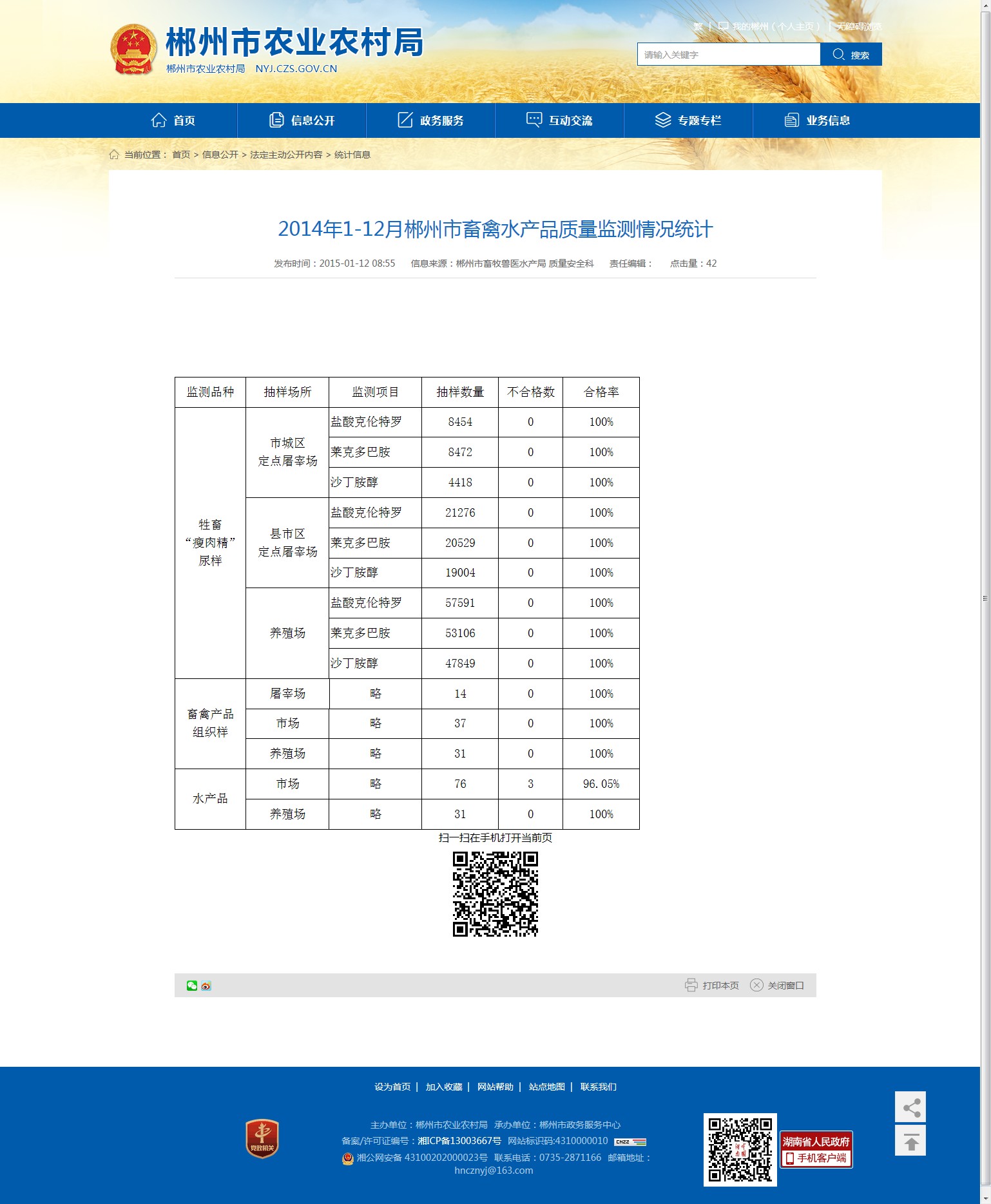Open the 信息公开 navigation menu item
This screenshot has width=991, height=1204.
point(302,120)
